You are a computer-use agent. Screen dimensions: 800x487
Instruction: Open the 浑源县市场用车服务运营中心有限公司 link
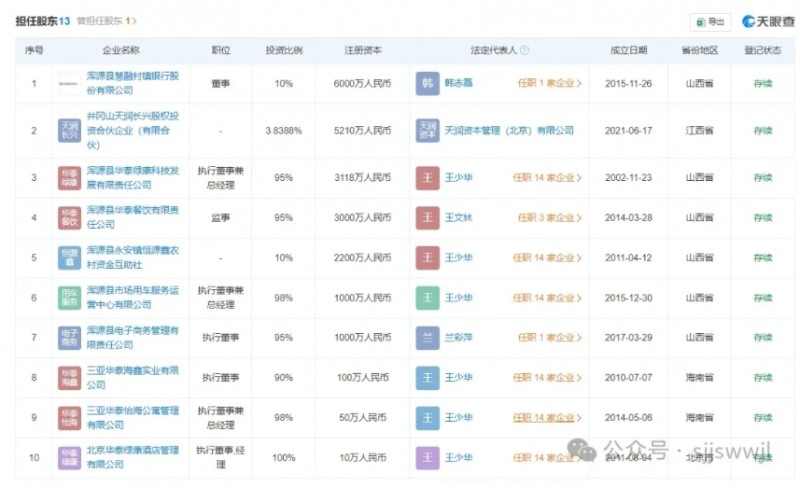click(133, 297)
